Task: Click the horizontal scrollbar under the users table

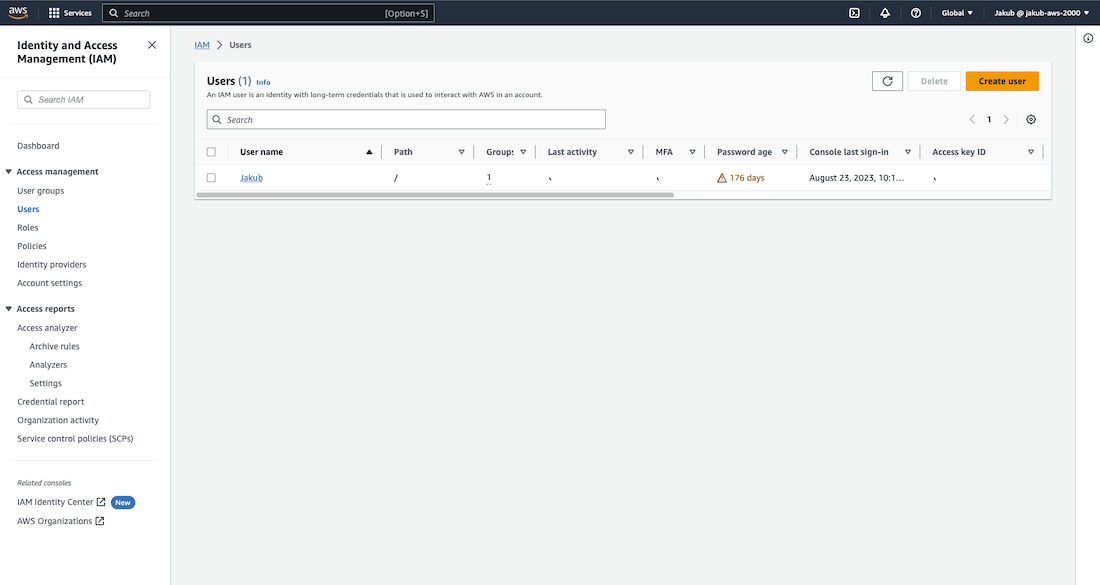Action: 435,195
